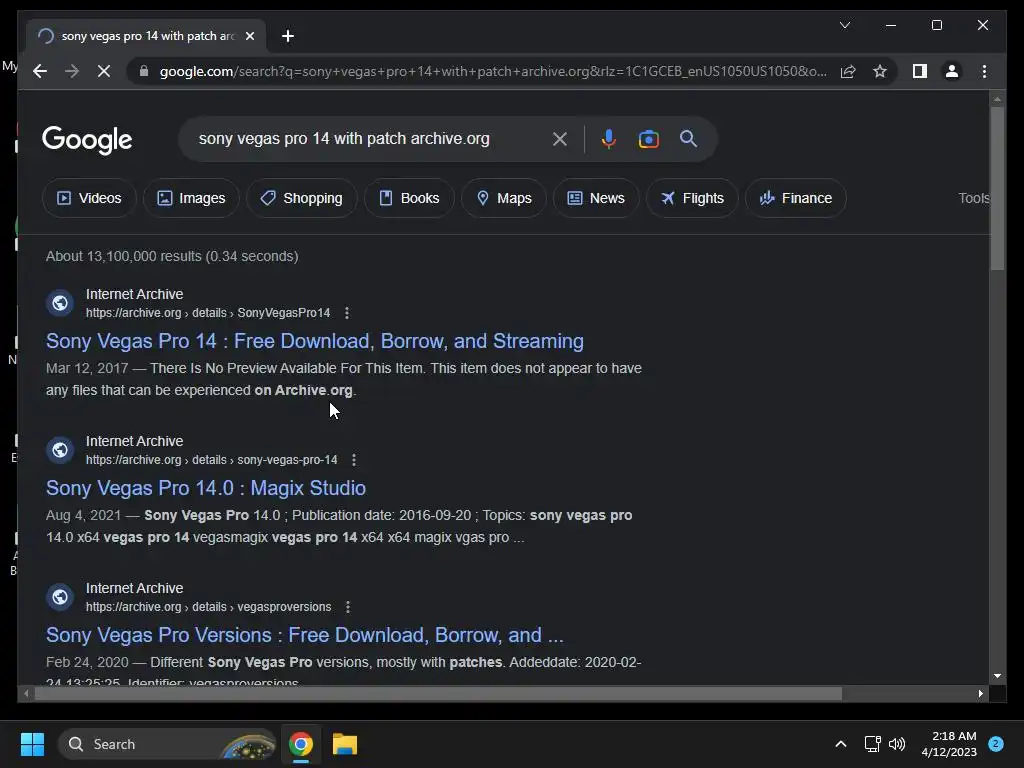Open network status tray icon
Viewport: 1024px width, 768px height.
(x=872, y=744)
